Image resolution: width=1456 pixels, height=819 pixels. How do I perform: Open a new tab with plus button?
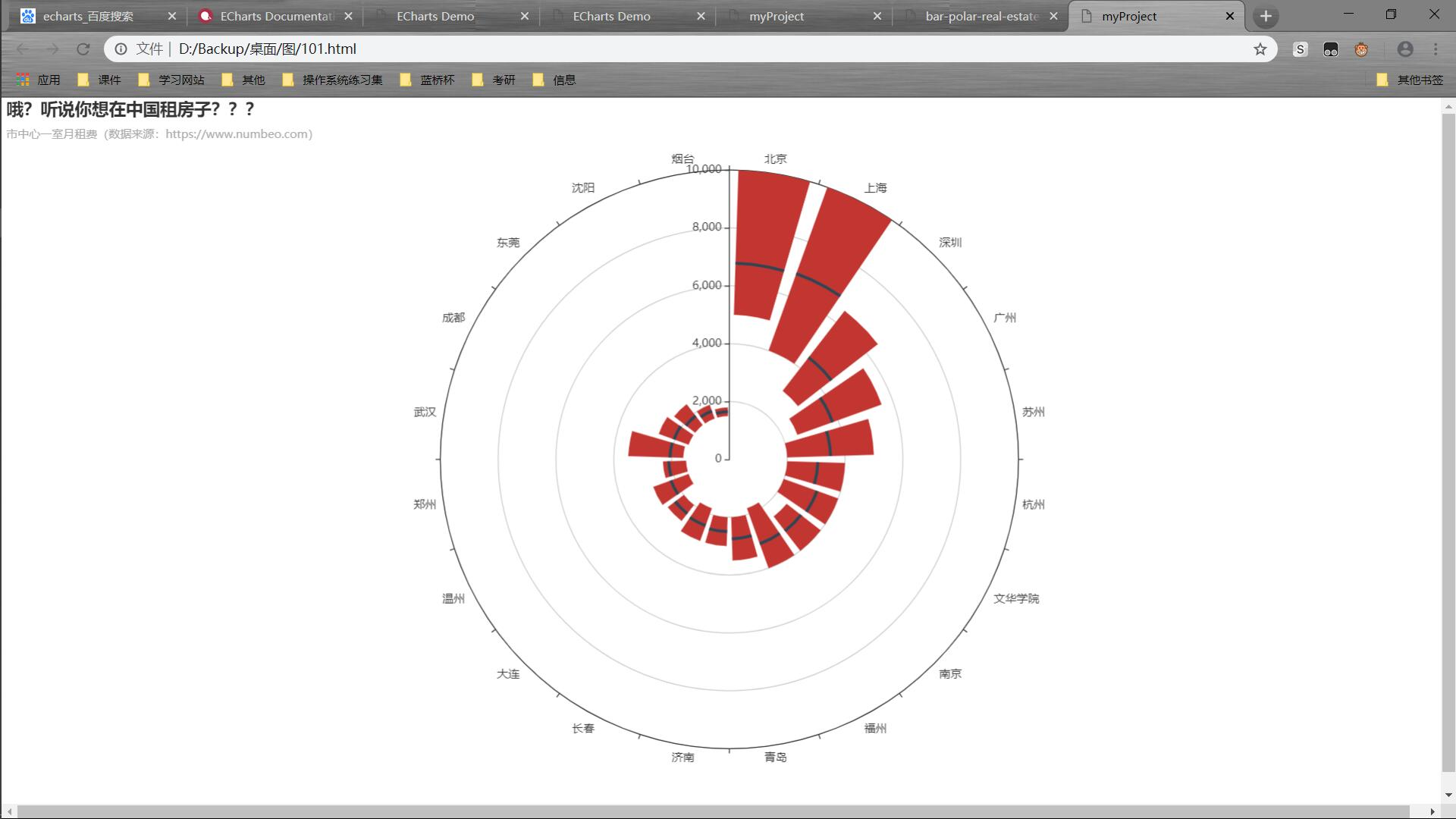tap(1265, 16)
